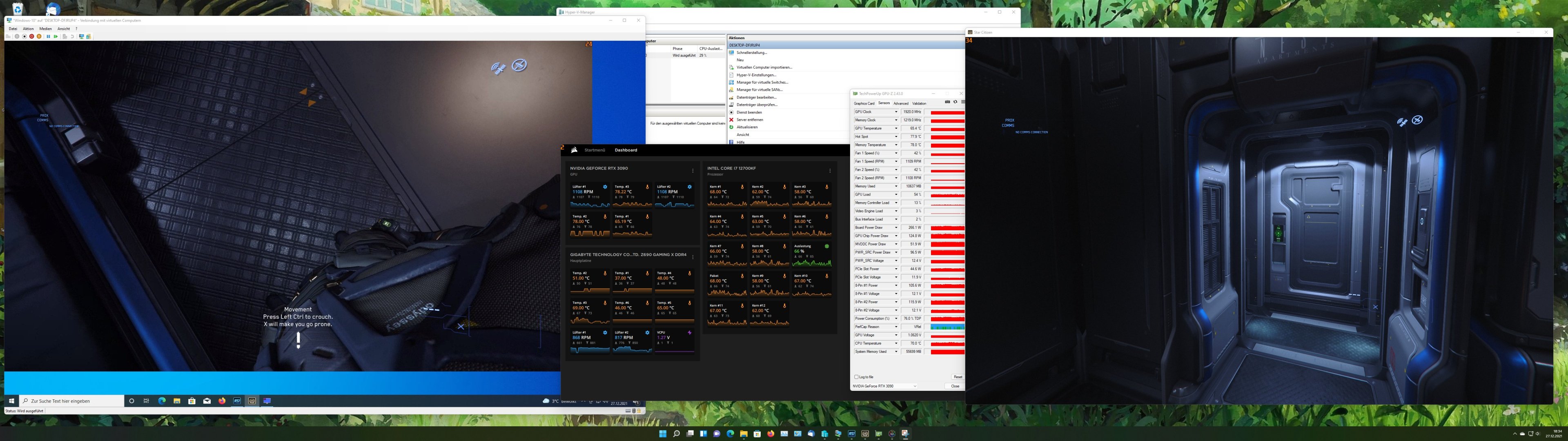Open Startmenü tab in iCUE

pos(595,150)
